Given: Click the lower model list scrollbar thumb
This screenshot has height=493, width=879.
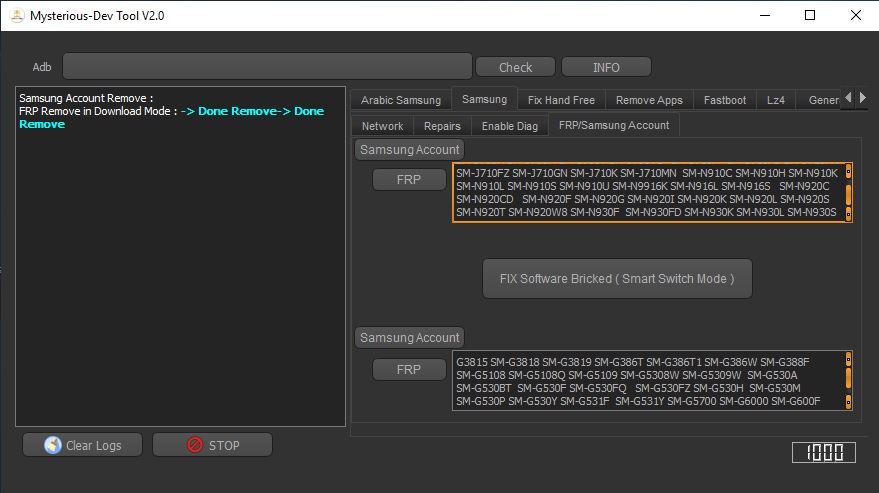Looking at the screenshot, I should pos(848,377).
